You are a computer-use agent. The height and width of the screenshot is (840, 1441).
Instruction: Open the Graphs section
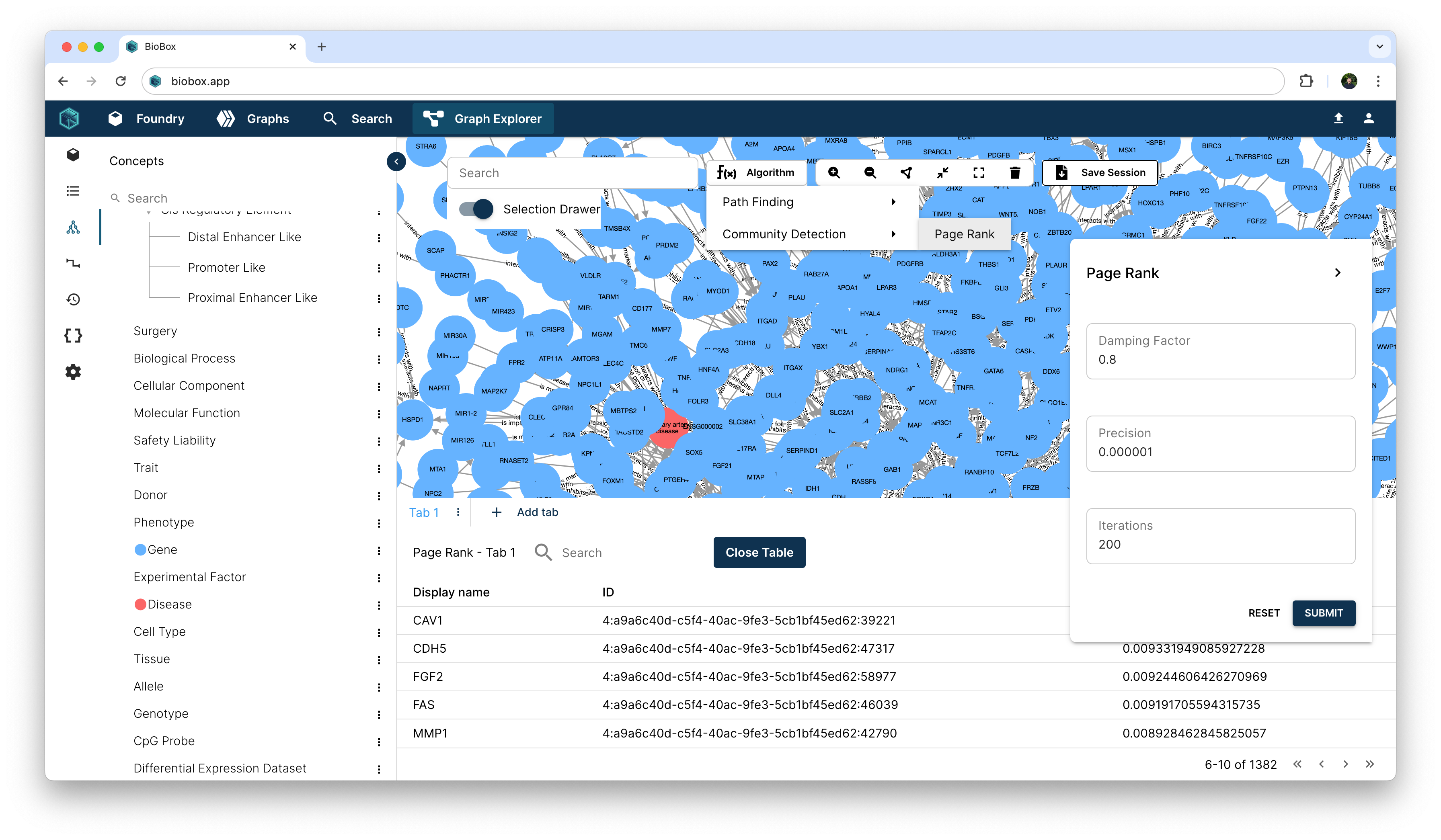click(253, 119)
